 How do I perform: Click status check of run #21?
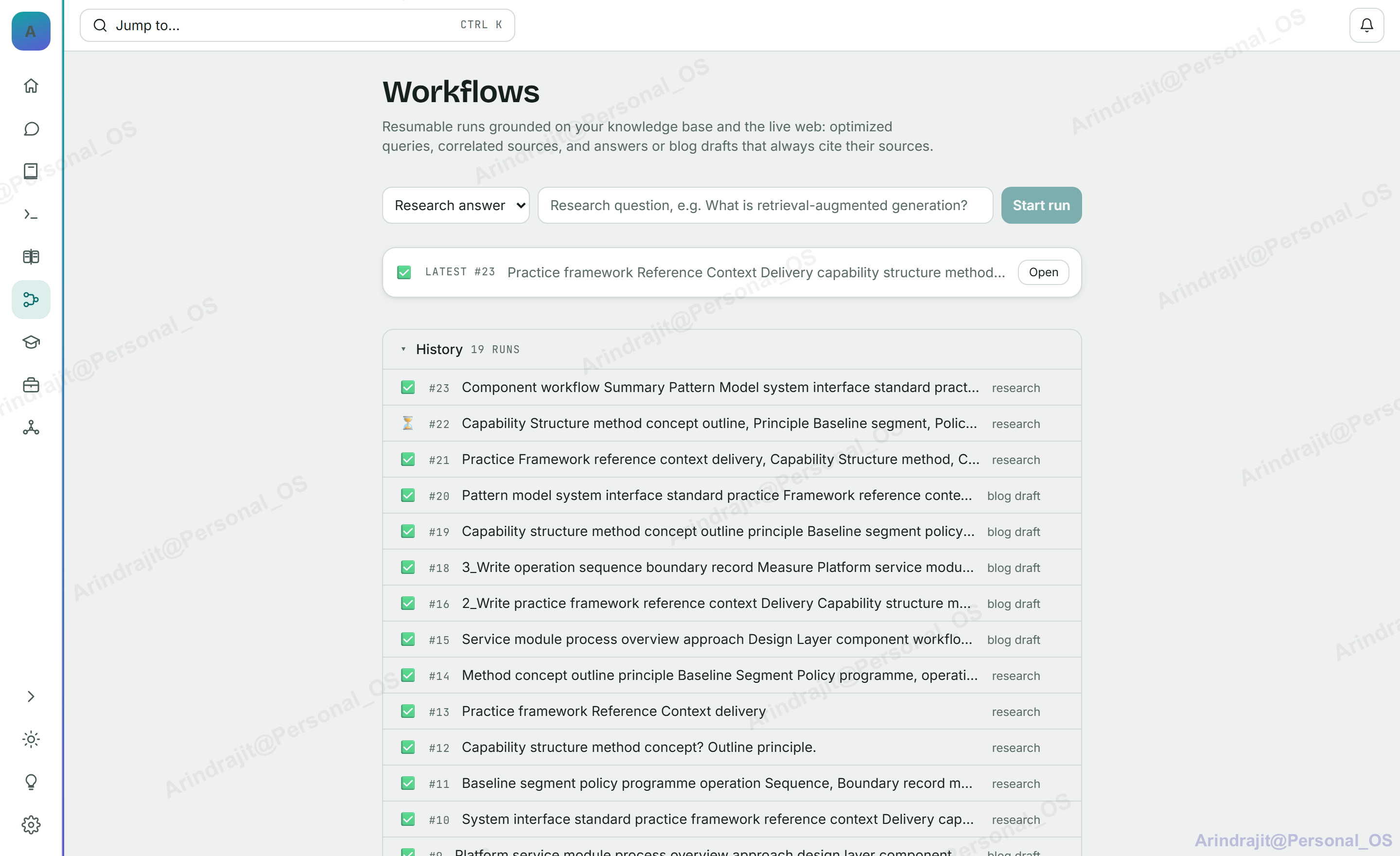tap(408, 459)
